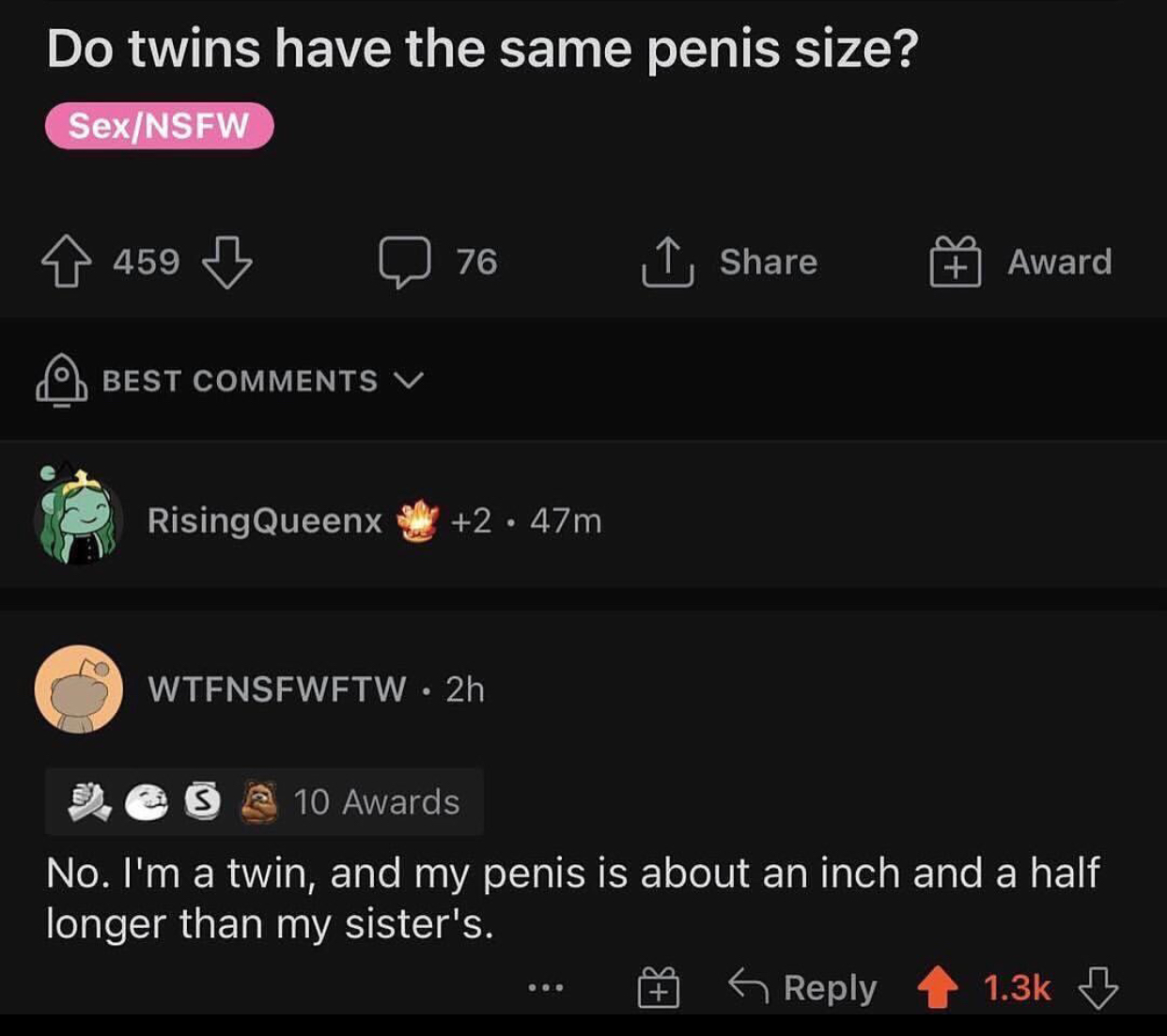This screenshot has height=1036, width=1167.
Task: Click the rocket icon beside Best Comments
Action: click(61, 380)
